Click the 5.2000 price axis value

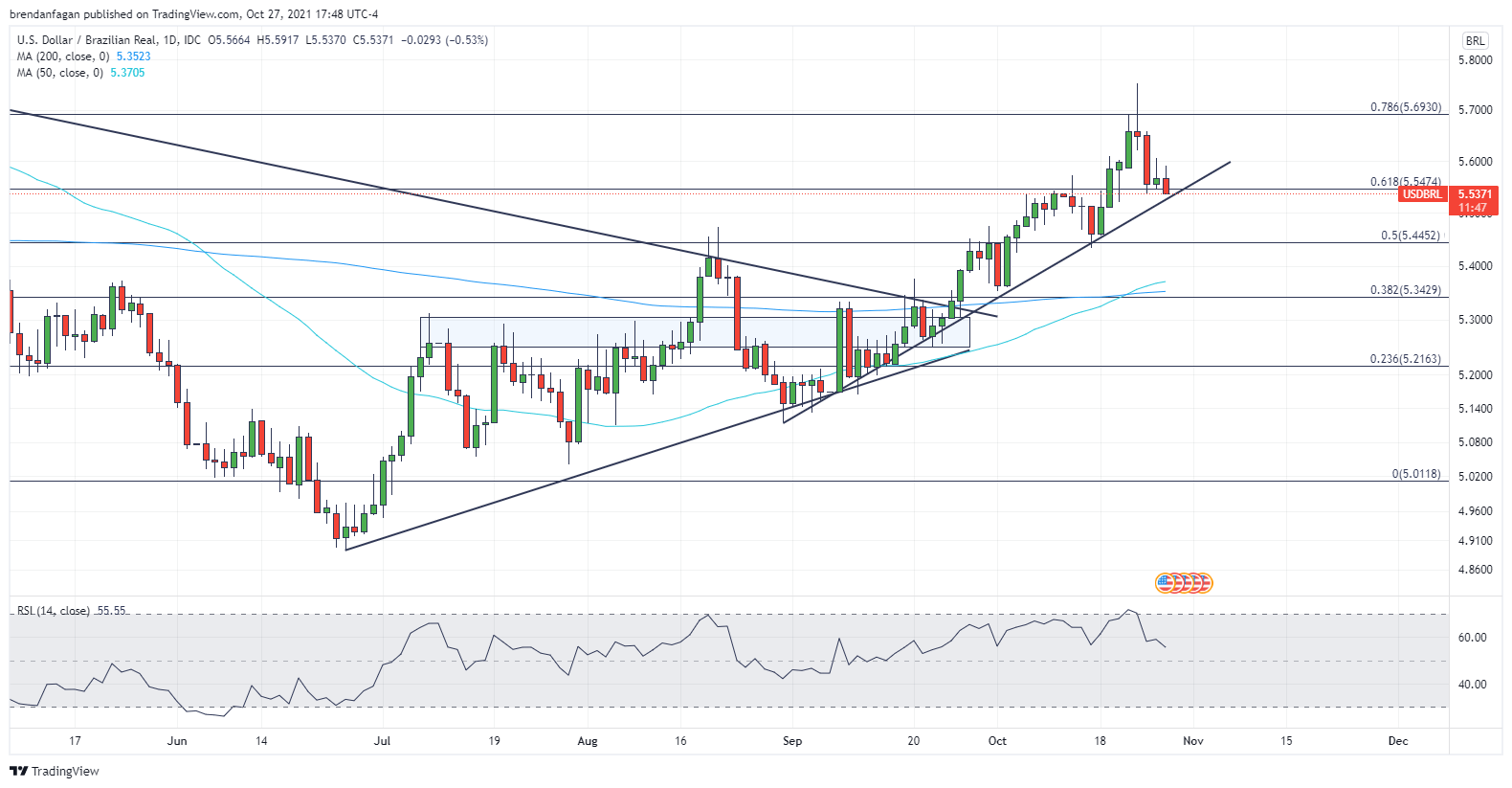pyautogui.click(x=1475, y=375)
